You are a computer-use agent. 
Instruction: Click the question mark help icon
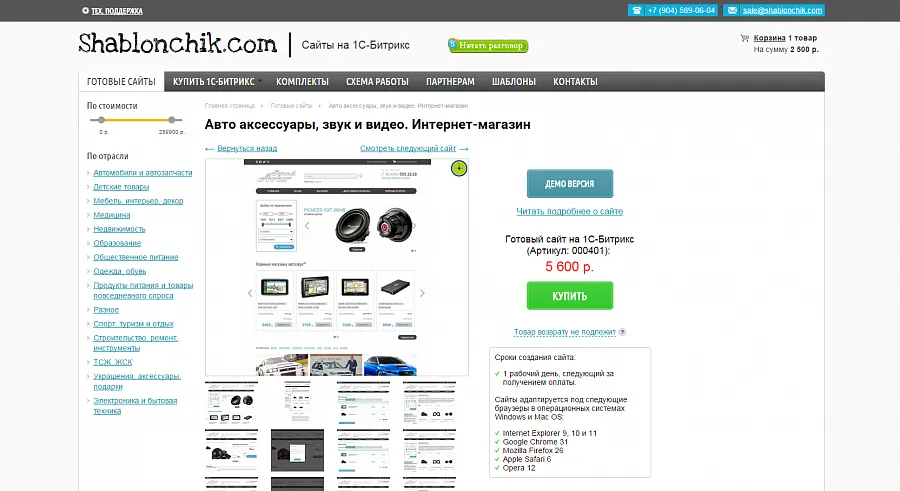[622, 332]
